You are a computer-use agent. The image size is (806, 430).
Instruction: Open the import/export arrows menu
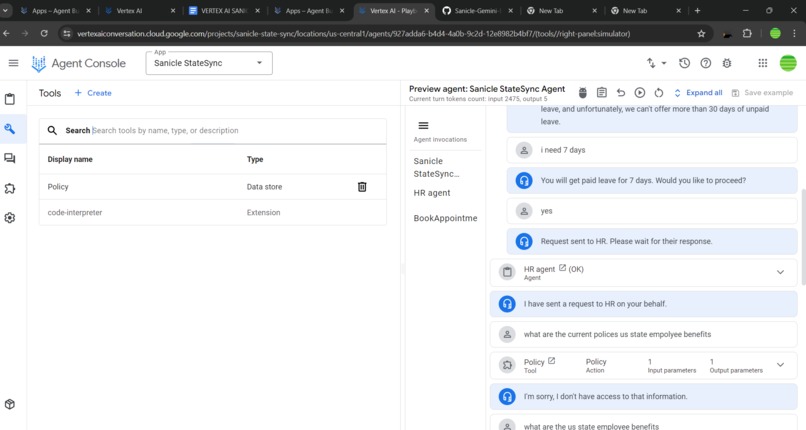[656, 63]
